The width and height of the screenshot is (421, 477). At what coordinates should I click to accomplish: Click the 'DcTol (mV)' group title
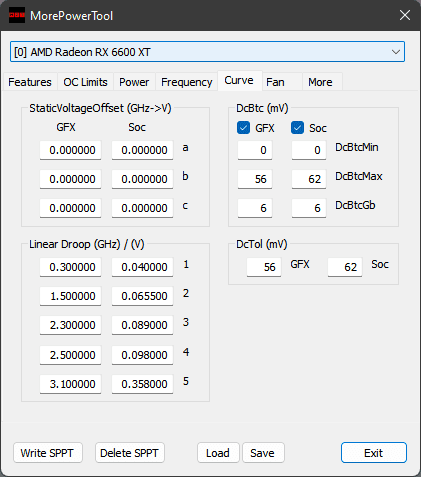(262, 244)
